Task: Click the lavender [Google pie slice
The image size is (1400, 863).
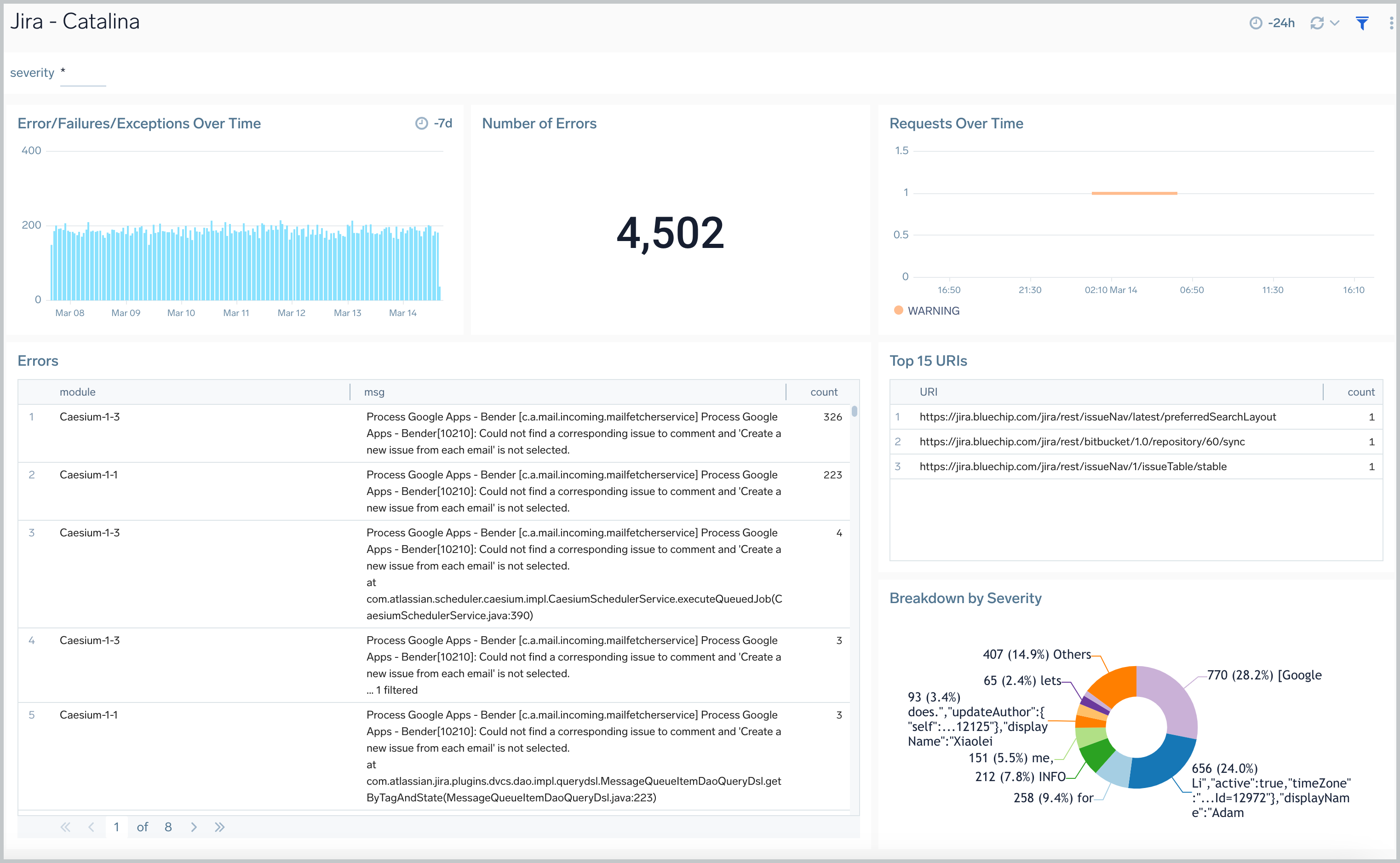Action: coord(1171,699)
